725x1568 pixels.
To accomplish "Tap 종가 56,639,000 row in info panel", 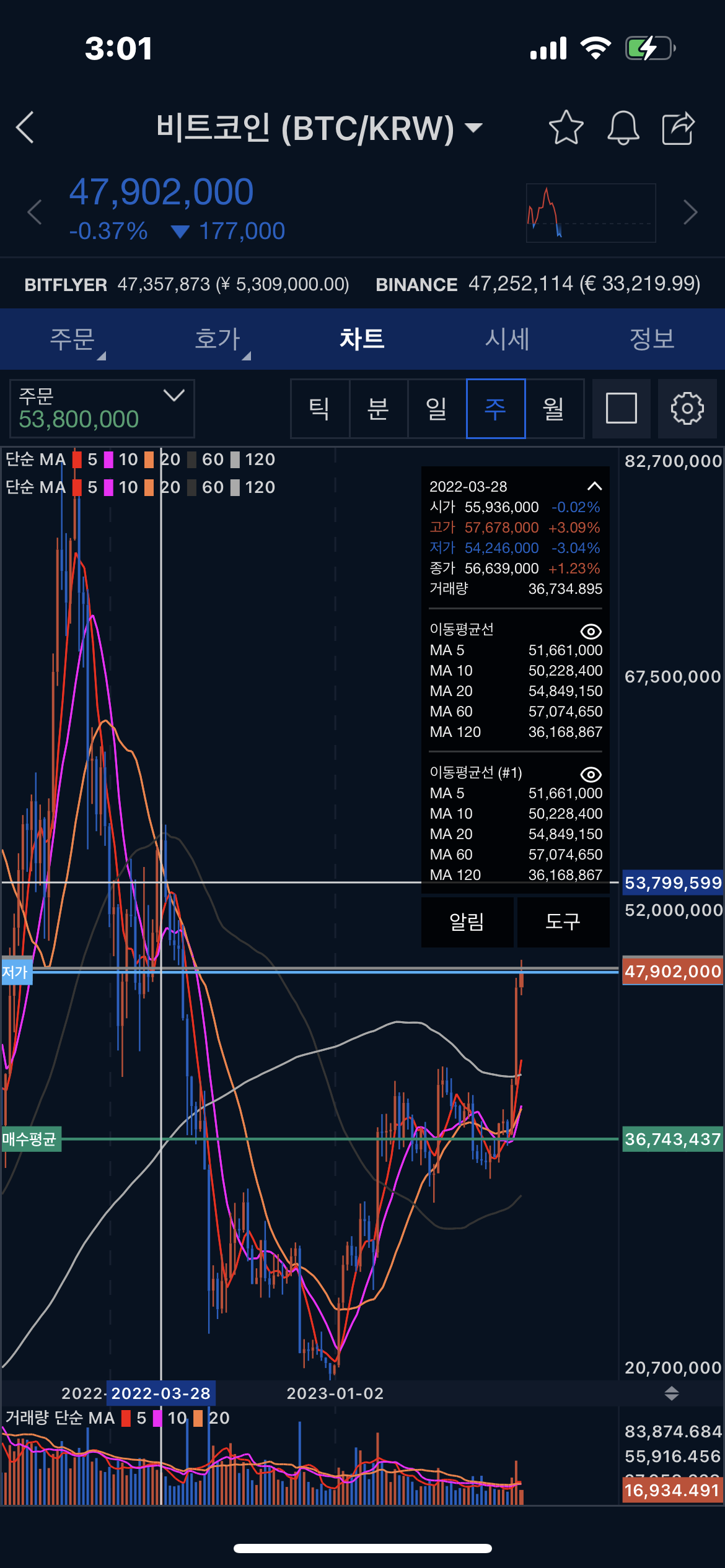I will click(x=515, y=568).
